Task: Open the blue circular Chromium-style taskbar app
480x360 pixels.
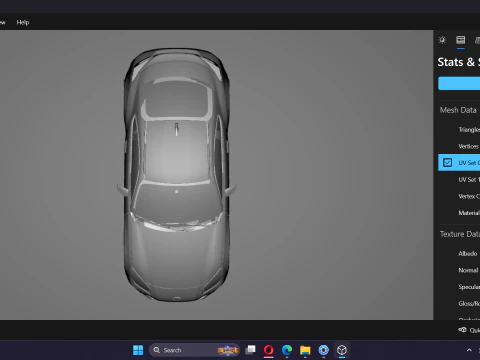Action: pyautogui.click(x=323, y=350)
